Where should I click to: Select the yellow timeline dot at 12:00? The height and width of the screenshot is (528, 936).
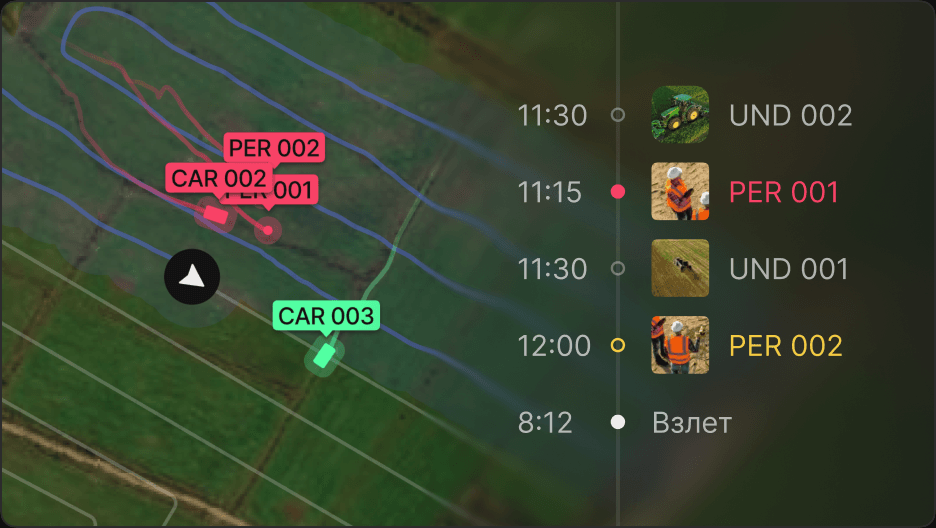pos(618,345)
